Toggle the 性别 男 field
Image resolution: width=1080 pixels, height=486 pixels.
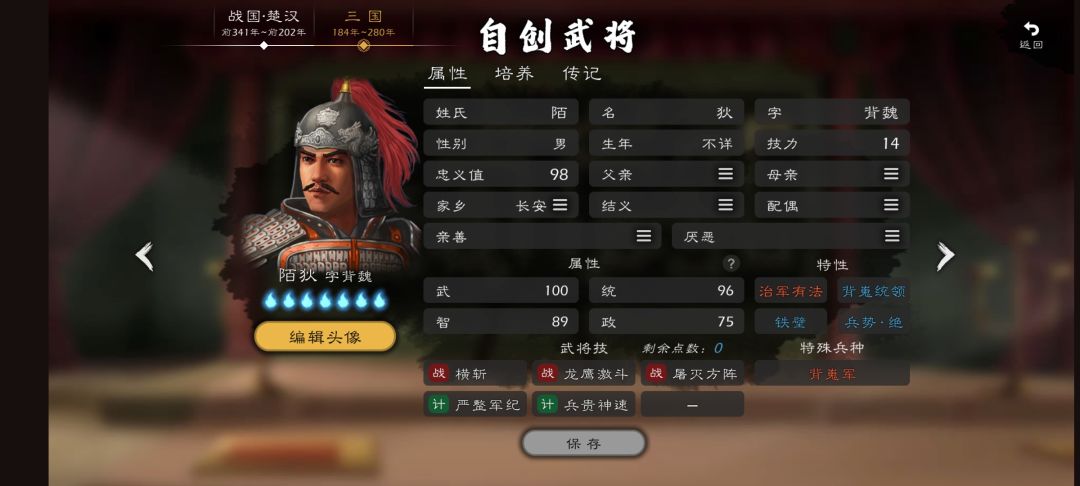[501, 143]
